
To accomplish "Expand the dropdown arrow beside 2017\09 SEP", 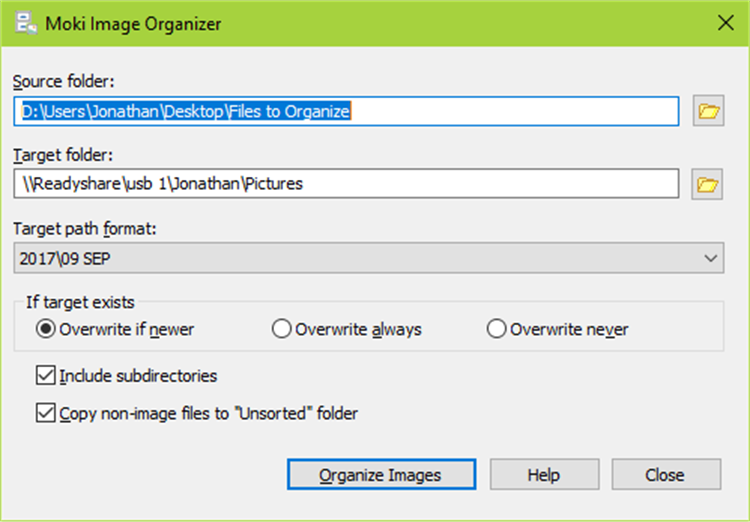I will [710, 258].
